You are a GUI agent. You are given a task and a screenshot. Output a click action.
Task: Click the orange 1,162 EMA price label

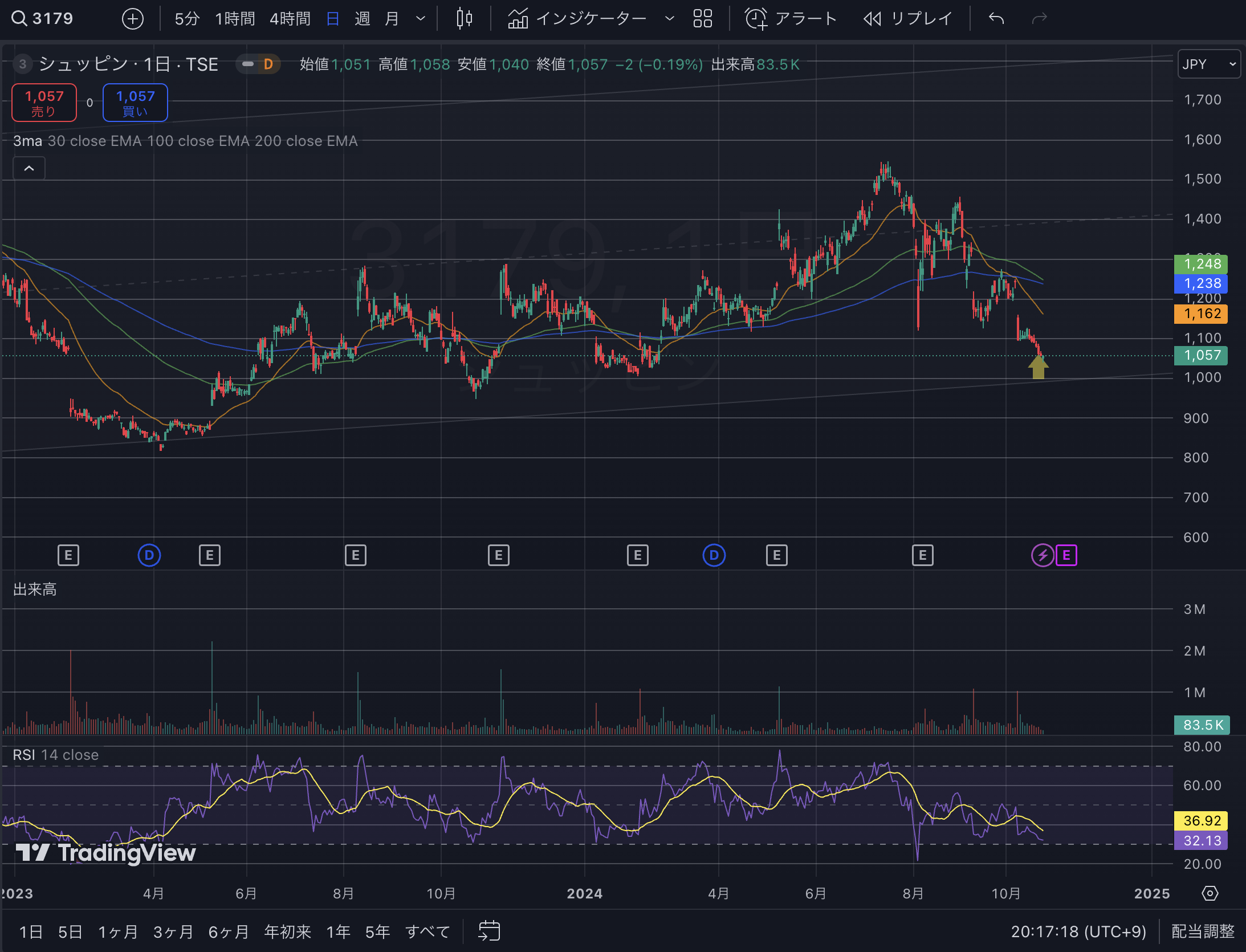(1202, 314)
